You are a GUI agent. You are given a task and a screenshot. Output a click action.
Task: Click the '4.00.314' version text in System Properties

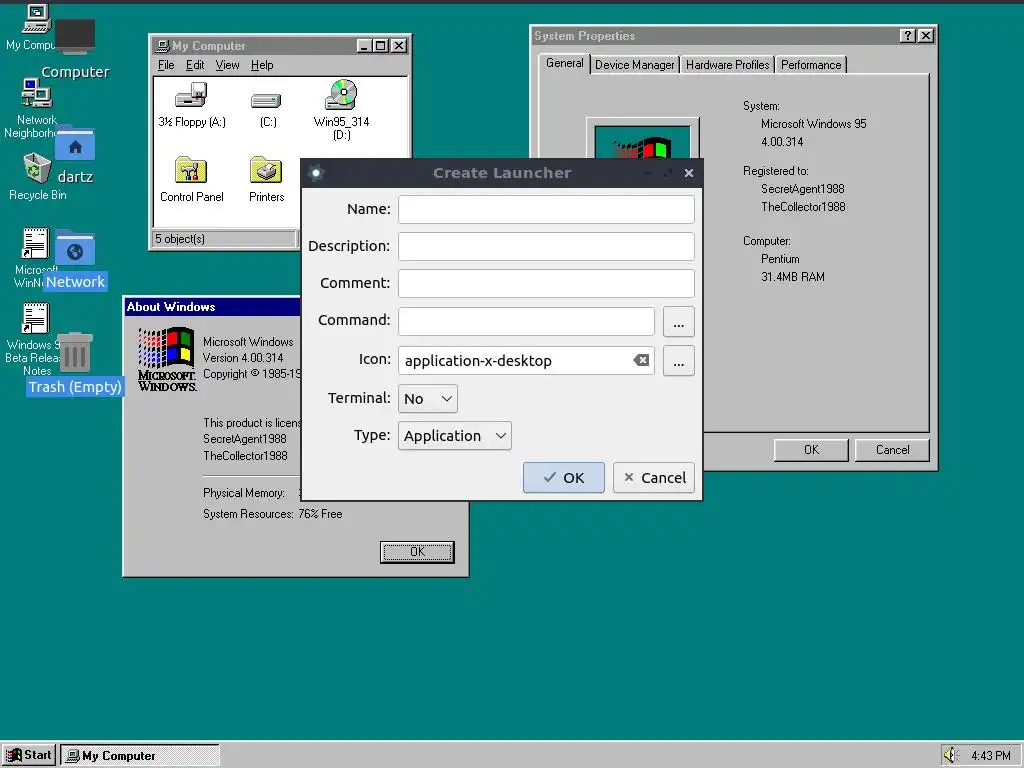(x=782, y=142)
